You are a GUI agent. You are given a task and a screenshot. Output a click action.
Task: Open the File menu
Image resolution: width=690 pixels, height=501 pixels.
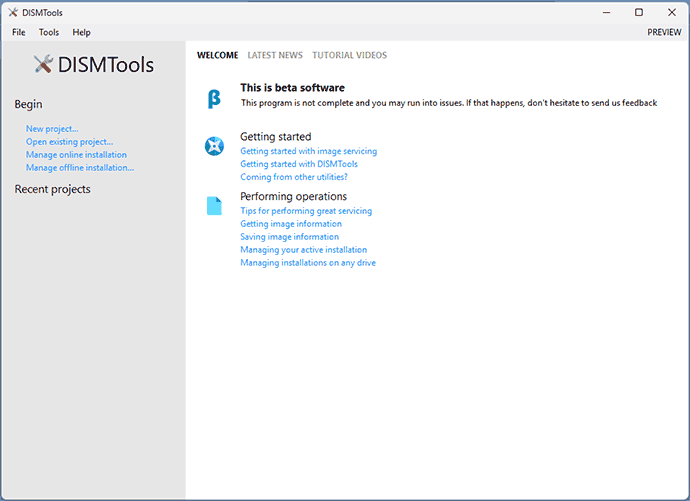pos(18,32)
